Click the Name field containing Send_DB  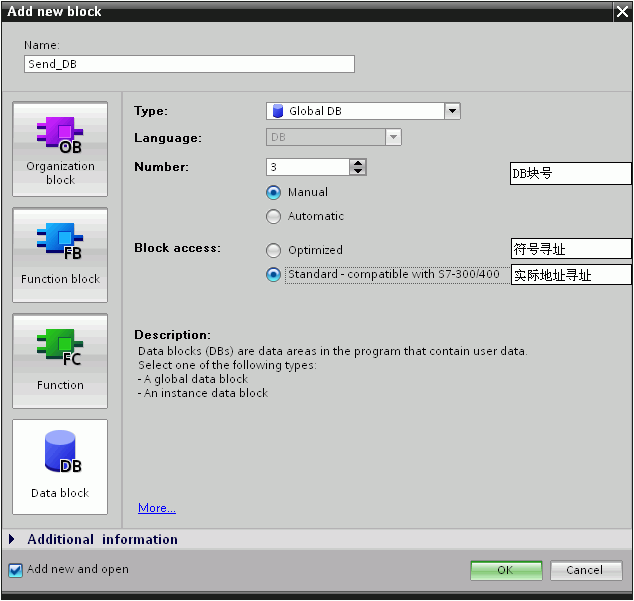(189, 64)
